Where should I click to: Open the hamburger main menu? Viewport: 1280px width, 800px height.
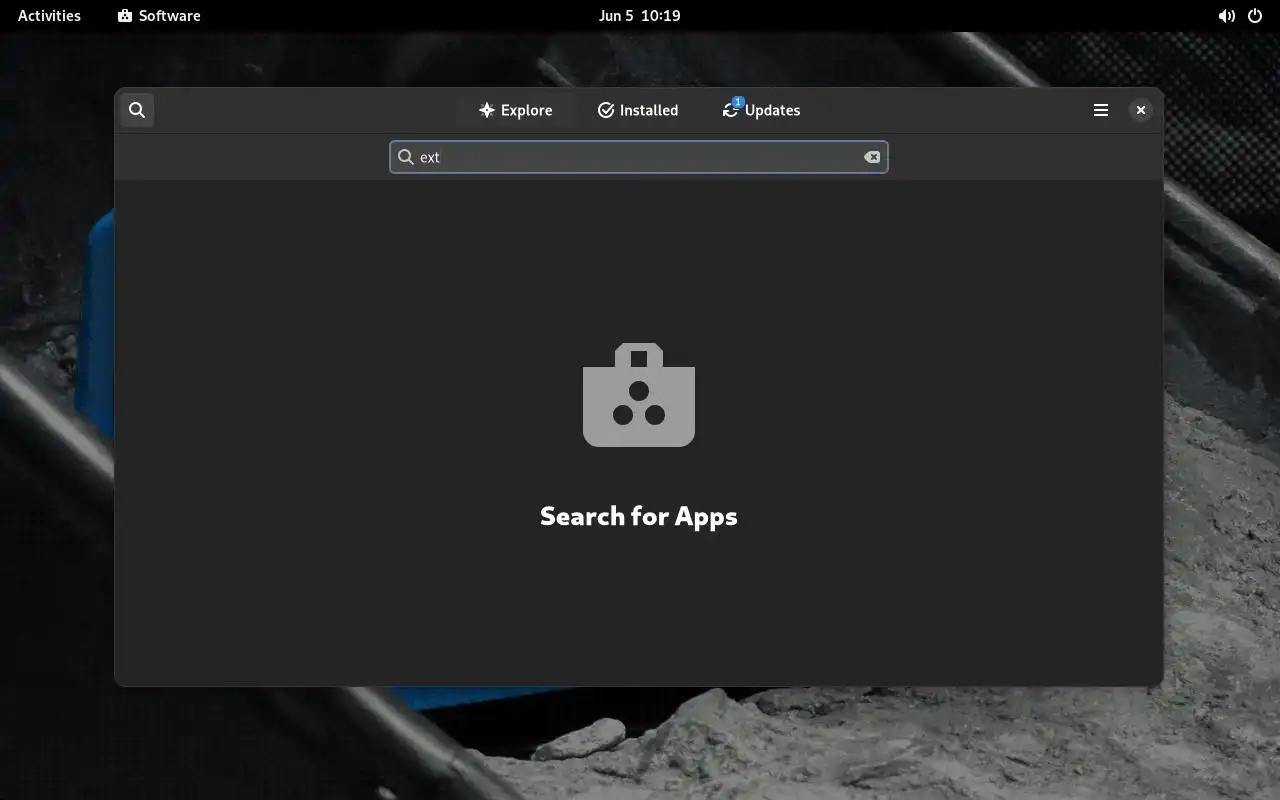tap(1101, 110)
